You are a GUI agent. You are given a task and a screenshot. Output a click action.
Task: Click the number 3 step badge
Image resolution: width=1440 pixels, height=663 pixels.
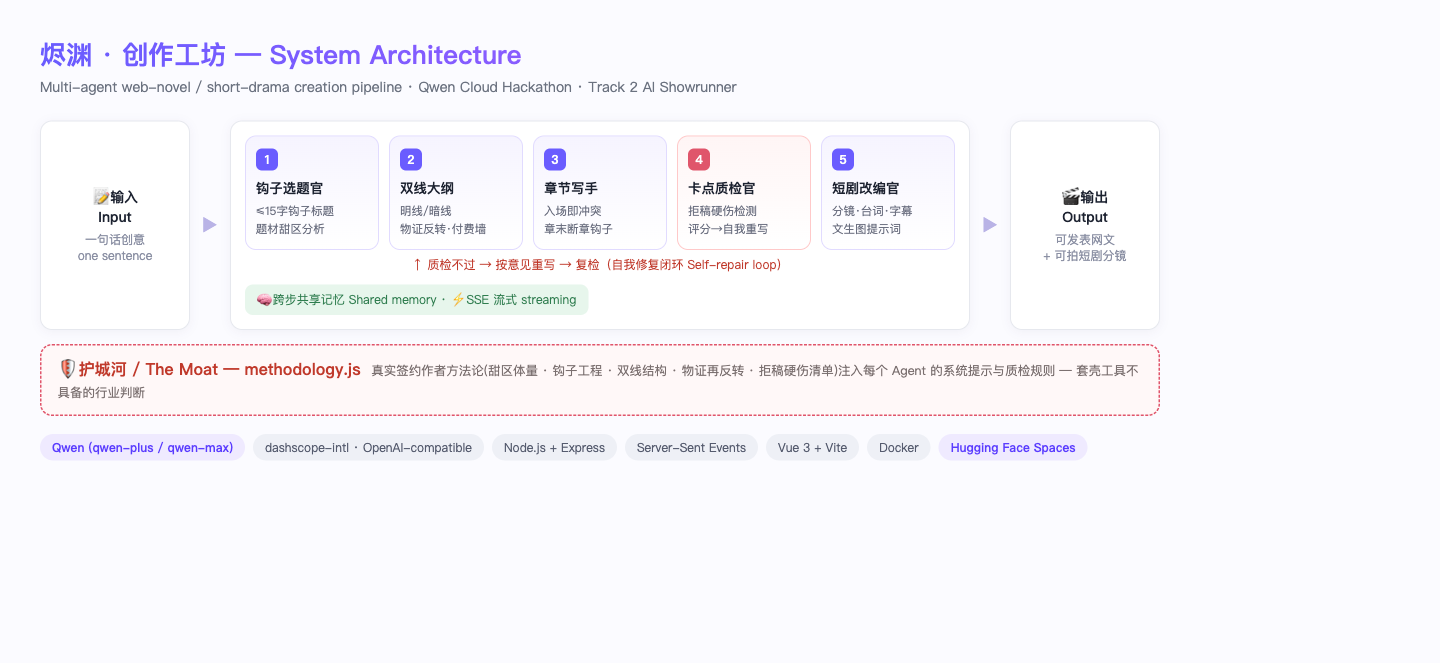point(555,159)
